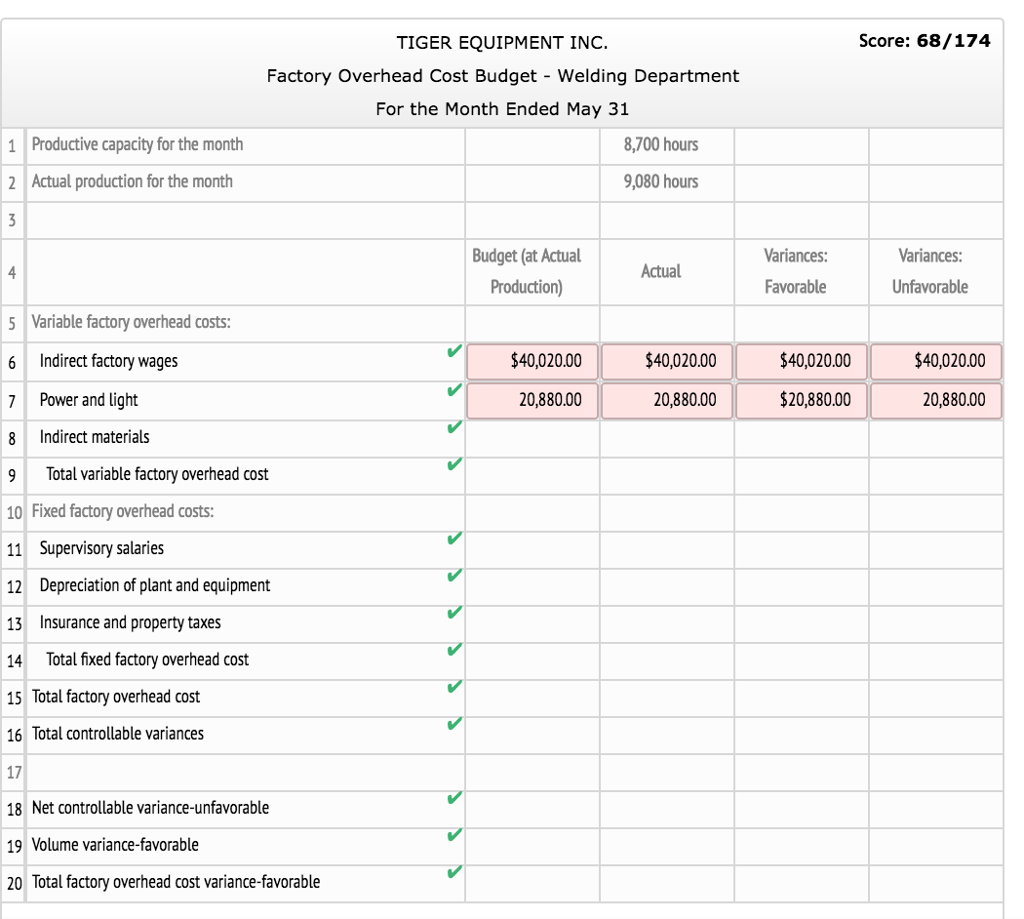The height and width of the screenshot is (919, 1024).
Task: Click the Favorable variance field for Indirect factory wages
Action: pyautogui.click(x=802, y=361)
